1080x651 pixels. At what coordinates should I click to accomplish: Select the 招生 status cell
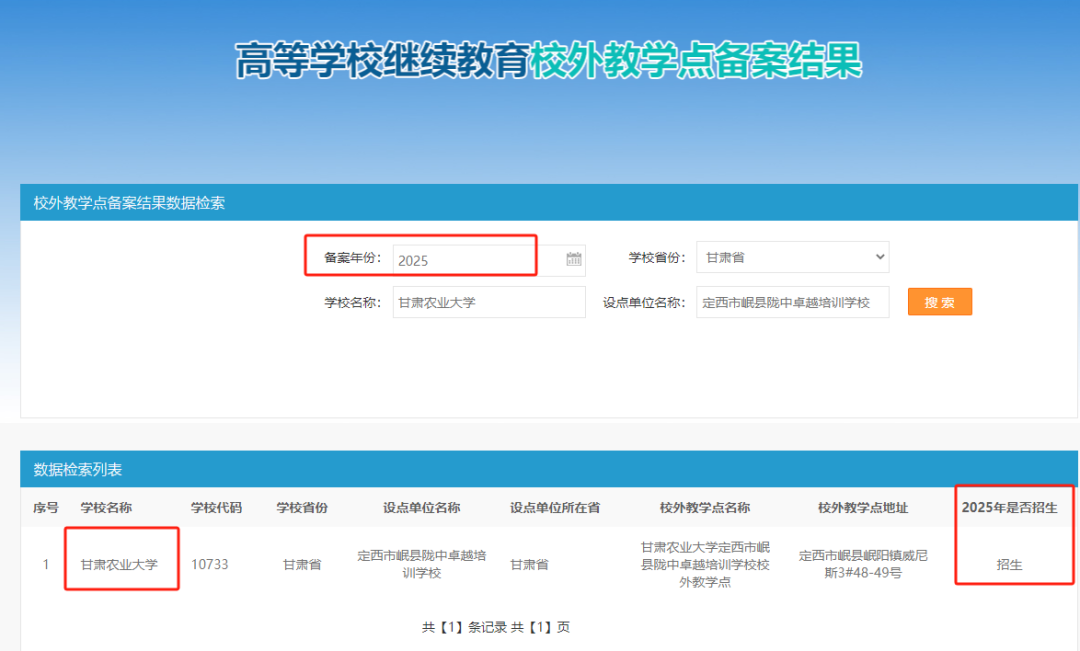pyautogui.click(x=1009, y=564)
